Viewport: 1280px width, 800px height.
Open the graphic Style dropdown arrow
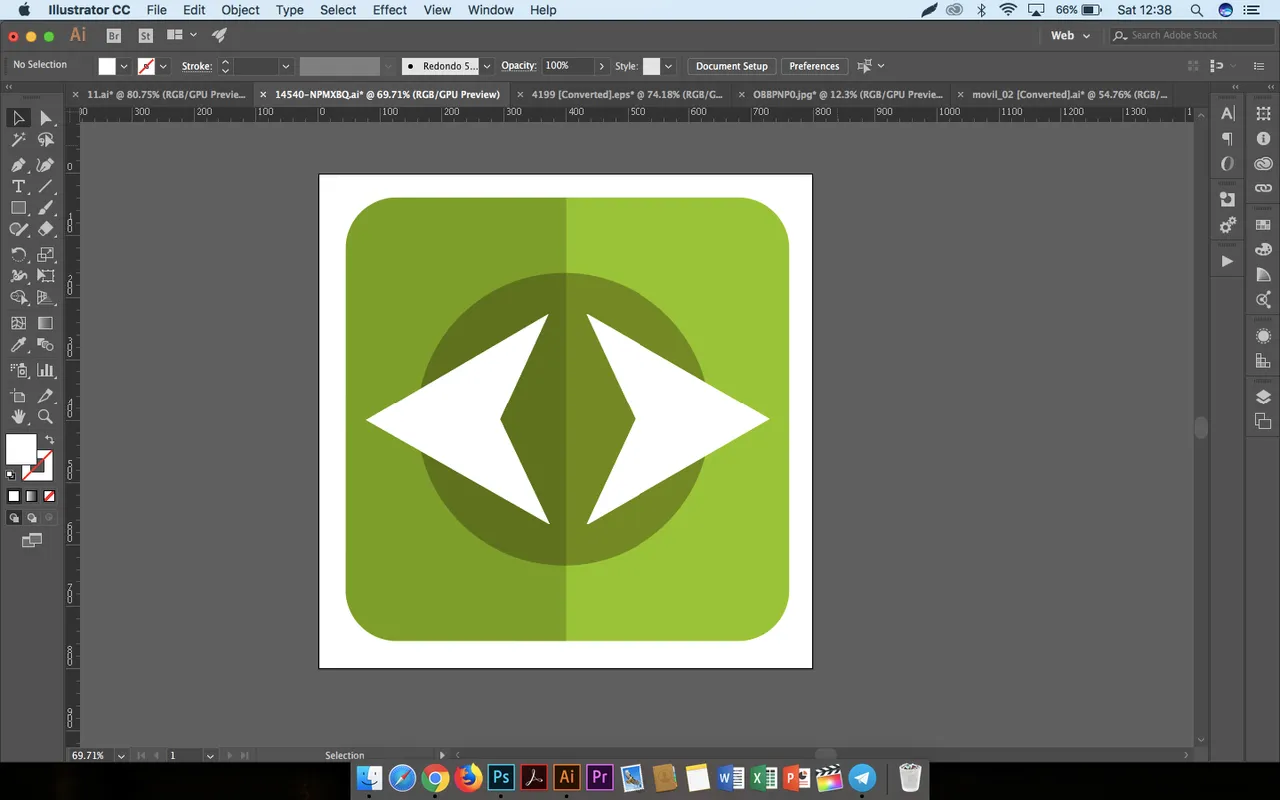669,66
